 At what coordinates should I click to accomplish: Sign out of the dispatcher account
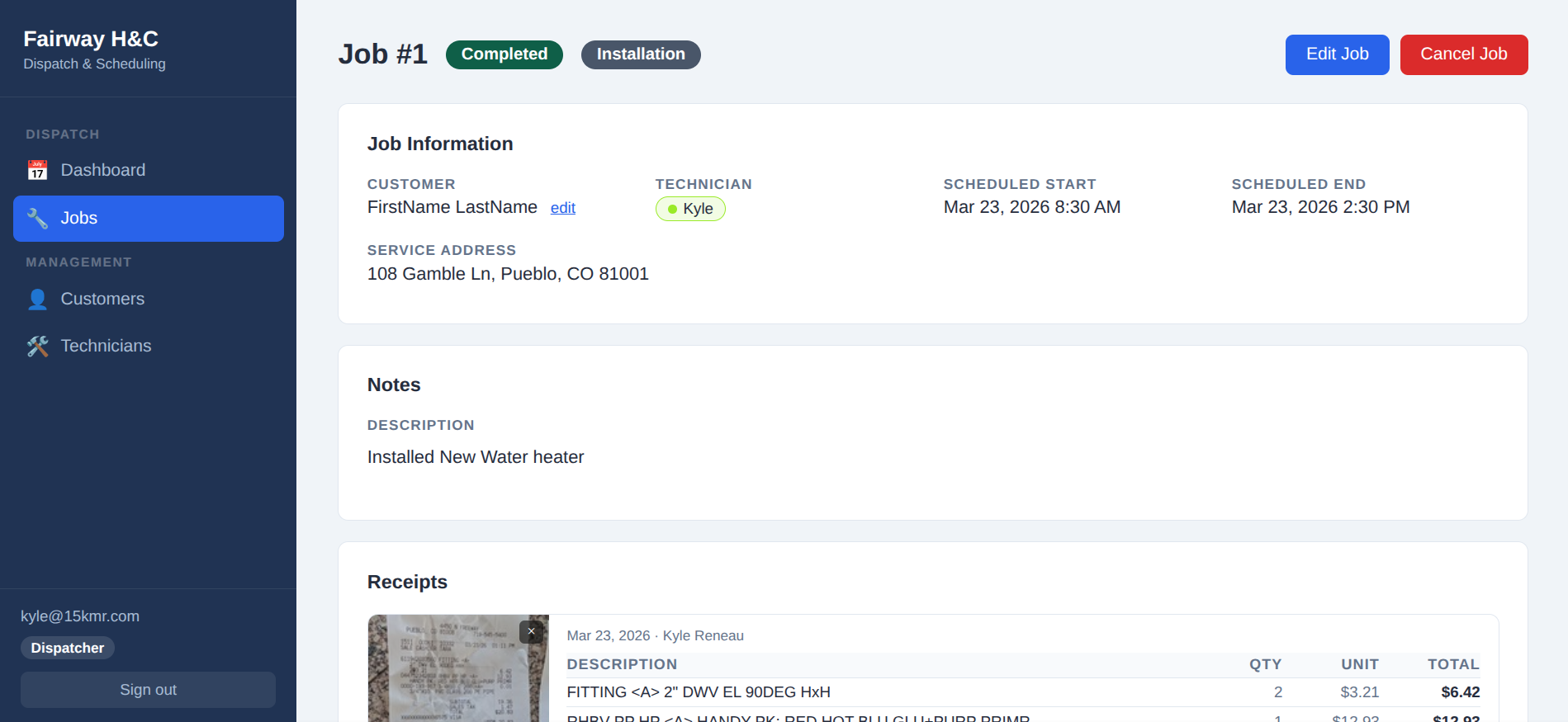point(148,690)
